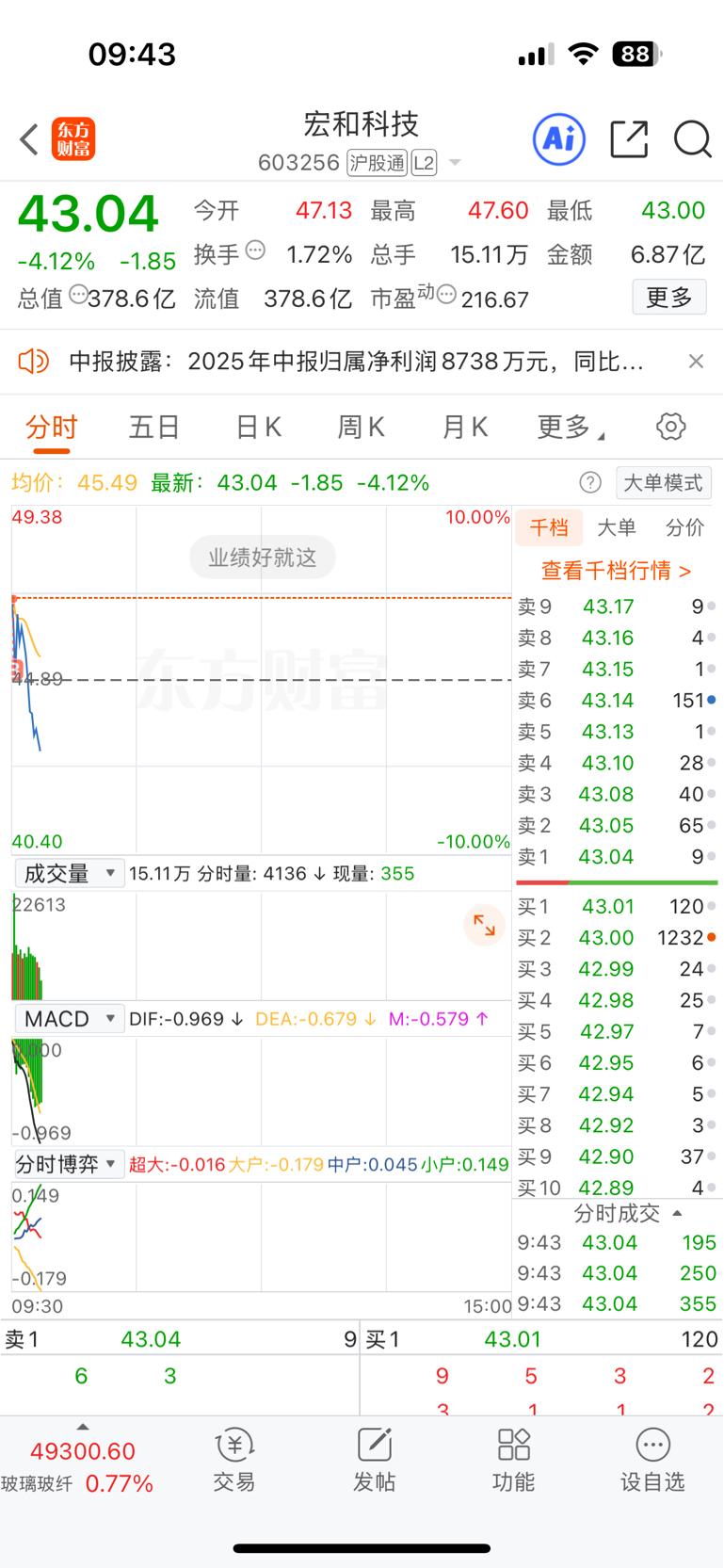Add stock via 设自选

pos(652,1460)
